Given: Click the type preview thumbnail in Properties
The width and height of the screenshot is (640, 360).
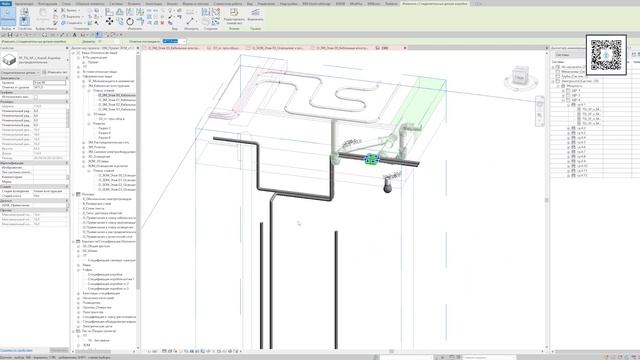Looking at the screenshot, I should (x=9, y=60).
